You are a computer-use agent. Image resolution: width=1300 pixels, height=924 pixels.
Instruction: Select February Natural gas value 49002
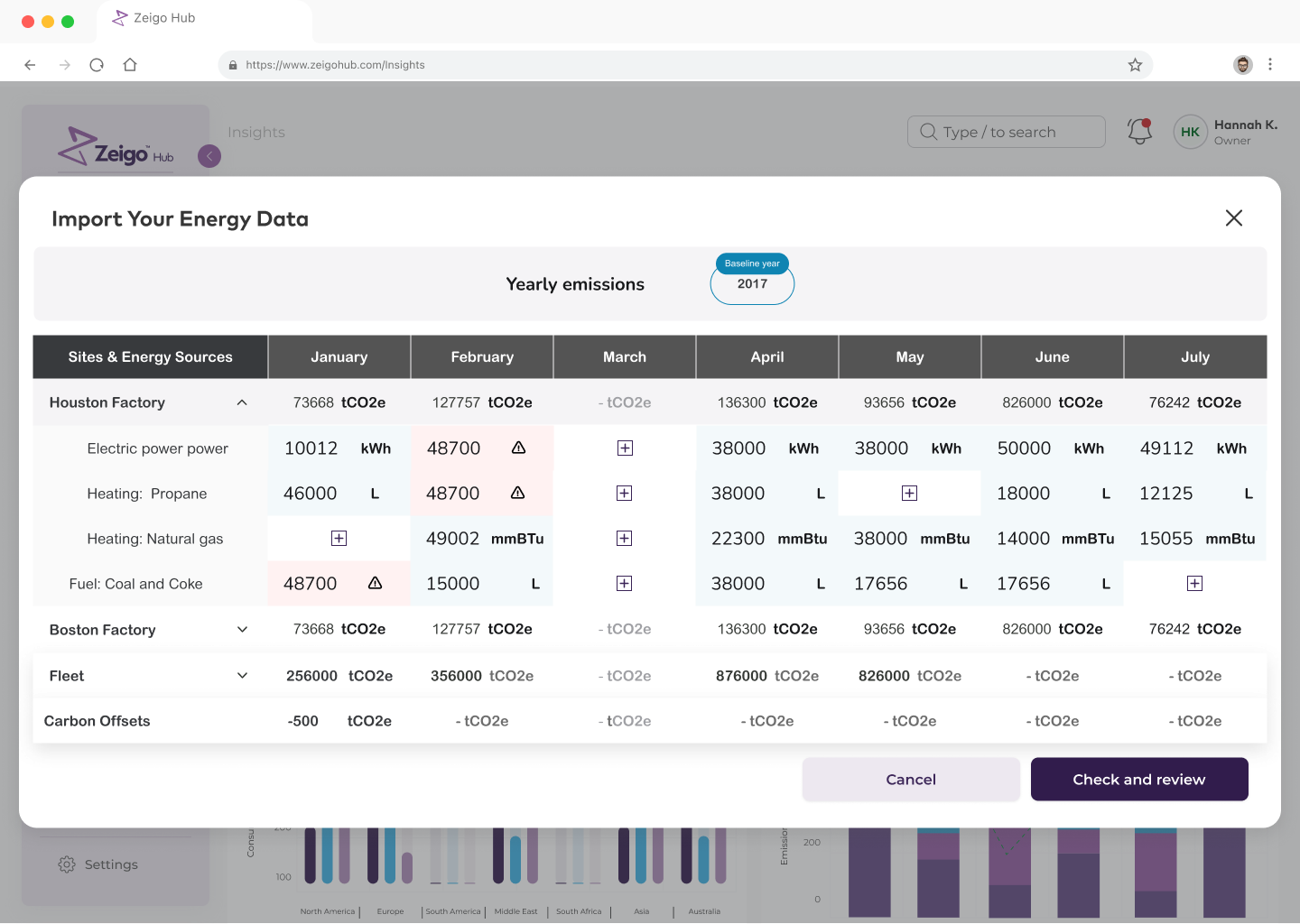[453, 539]
